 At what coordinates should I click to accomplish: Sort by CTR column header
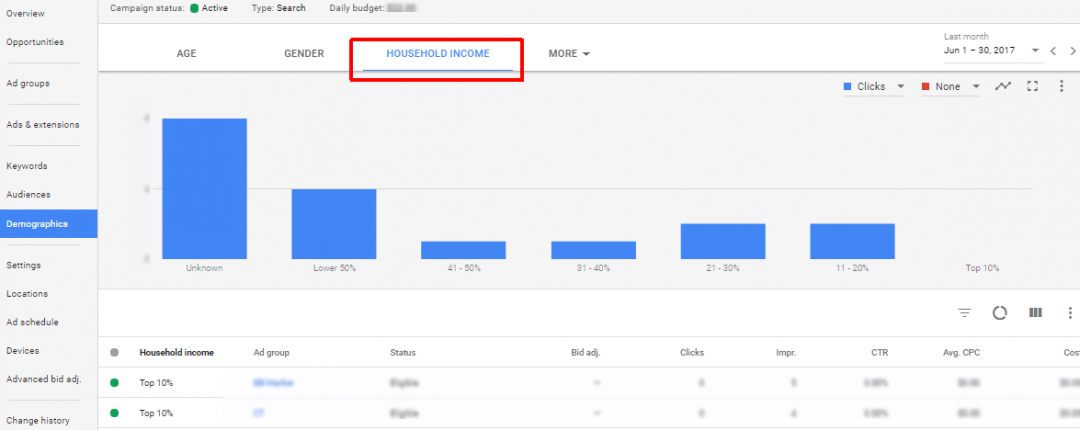tap(879, 352)
